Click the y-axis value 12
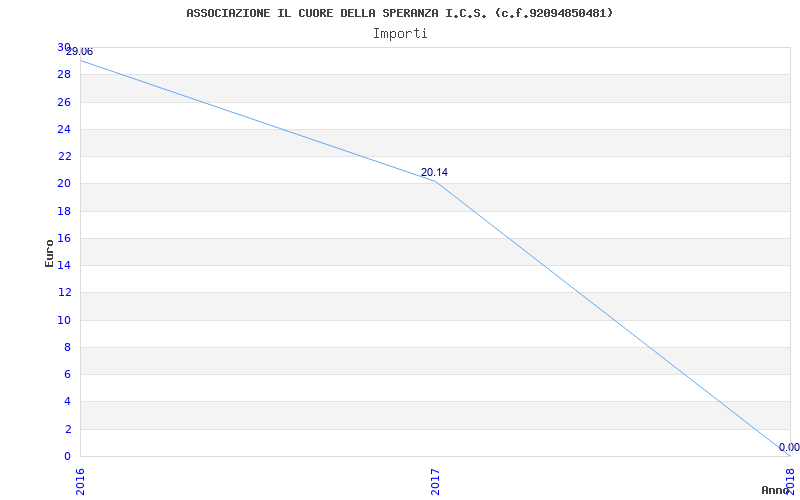This screenshot has width=800, height=500. click(65, 293)
